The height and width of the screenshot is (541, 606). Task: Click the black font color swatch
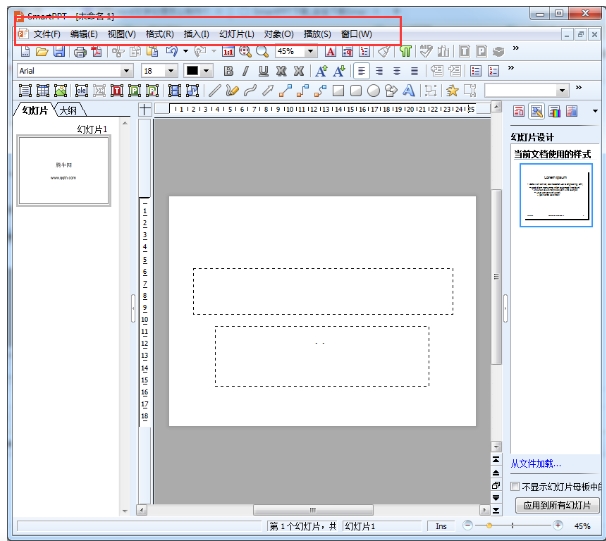click(192, 71)
